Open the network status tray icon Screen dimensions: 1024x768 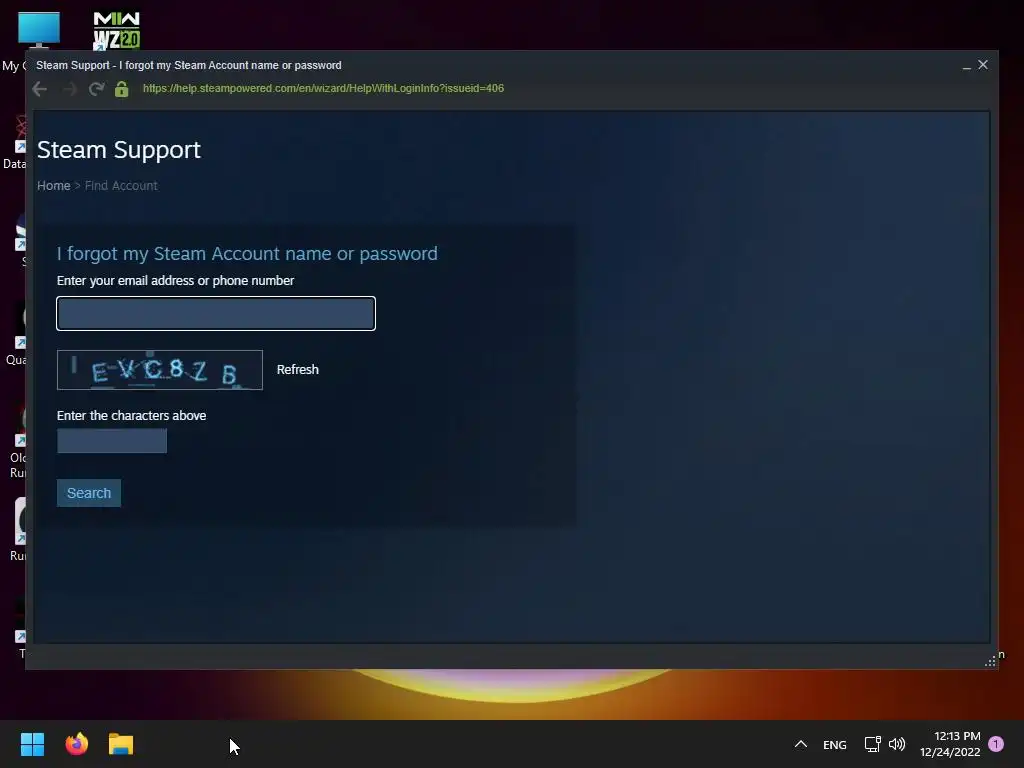tap(872, 744)
